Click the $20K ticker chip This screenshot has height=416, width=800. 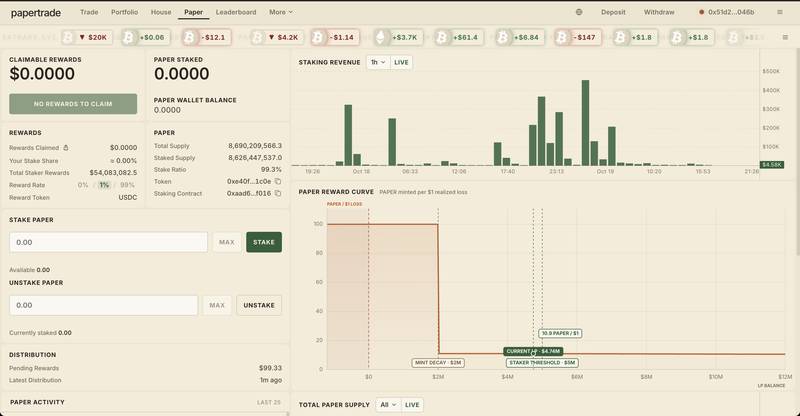pyautogui.click(x=87, y=37)
